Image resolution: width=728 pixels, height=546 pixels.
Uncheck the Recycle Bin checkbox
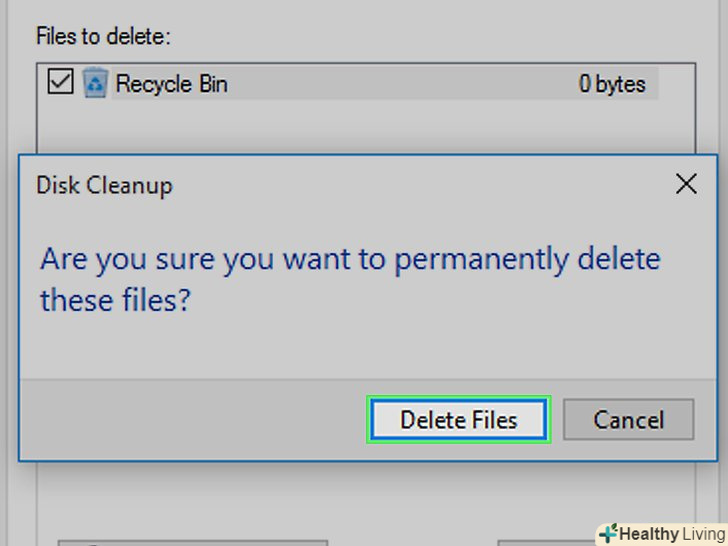click(60, 83)
